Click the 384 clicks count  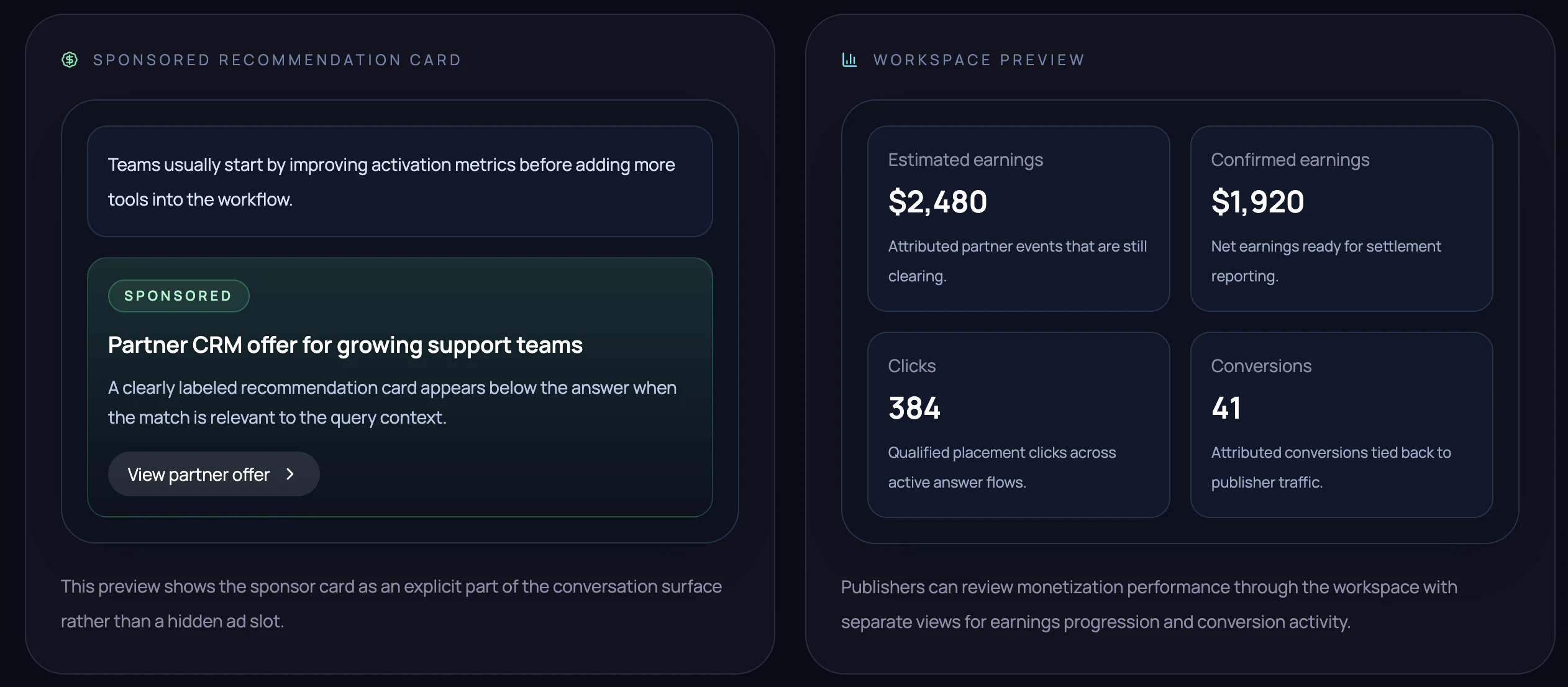click(914, 408)
